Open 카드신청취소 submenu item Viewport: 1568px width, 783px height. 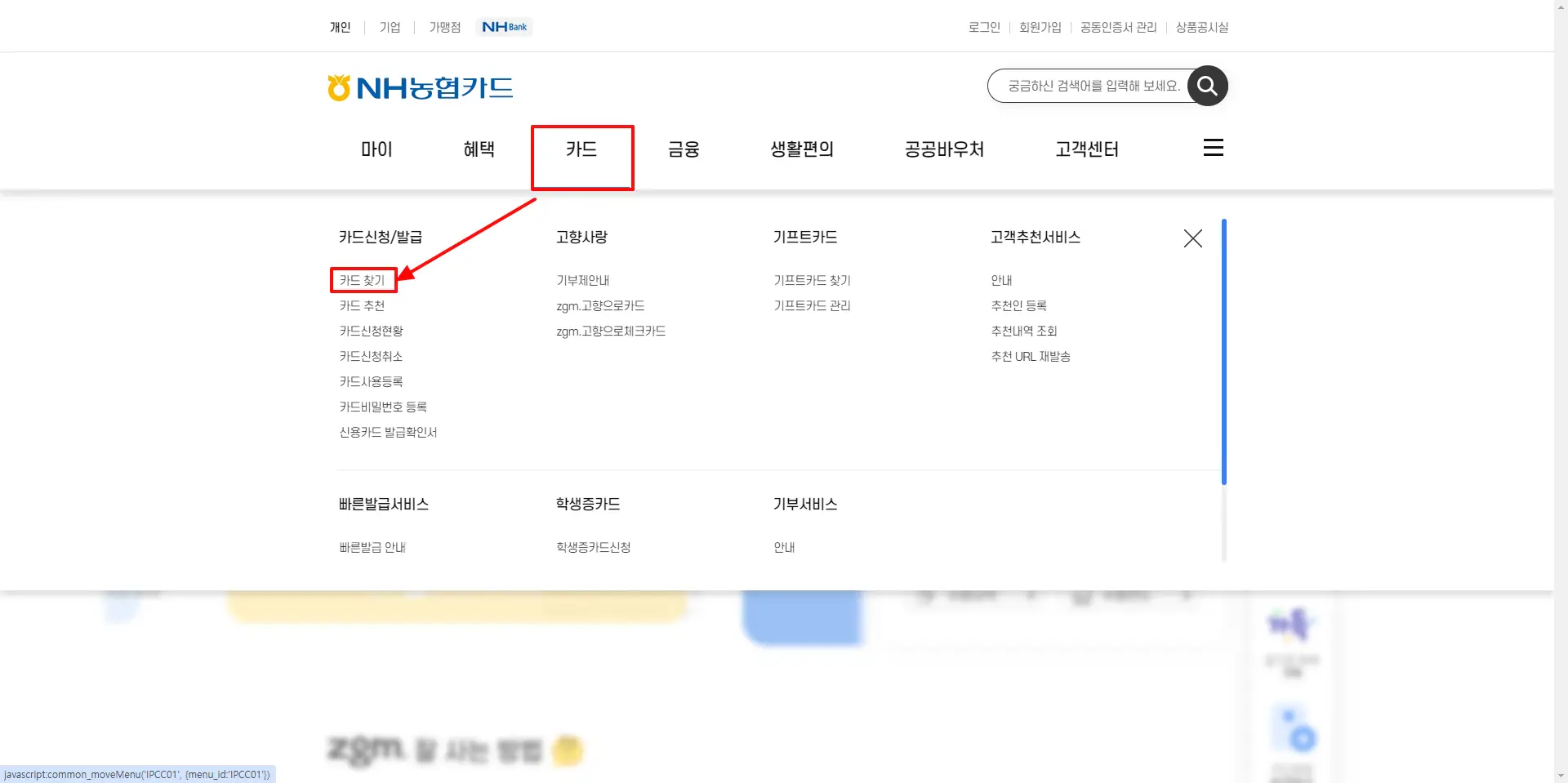click(x=371, y=356)
